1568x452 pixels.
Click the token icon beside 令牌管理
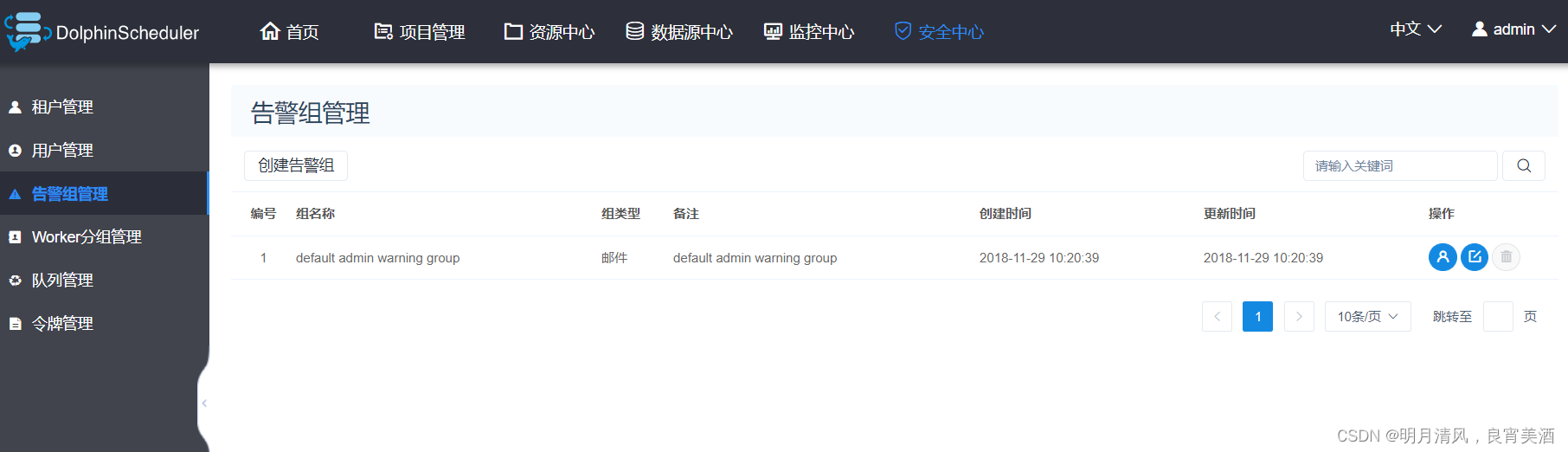[x=15, y=324]
